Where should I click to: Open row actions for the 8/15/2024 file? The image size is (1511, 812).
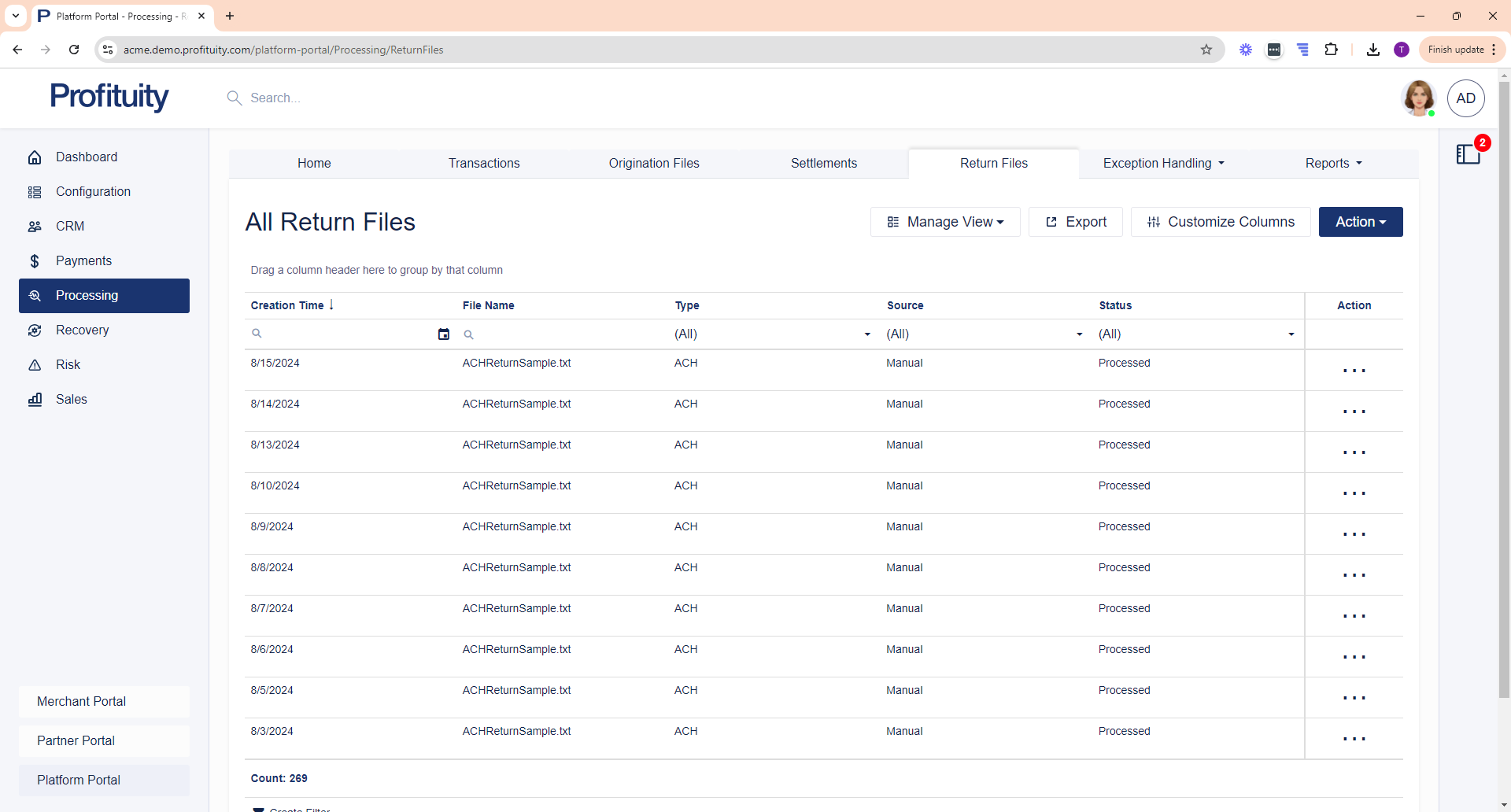[1354, 371]
